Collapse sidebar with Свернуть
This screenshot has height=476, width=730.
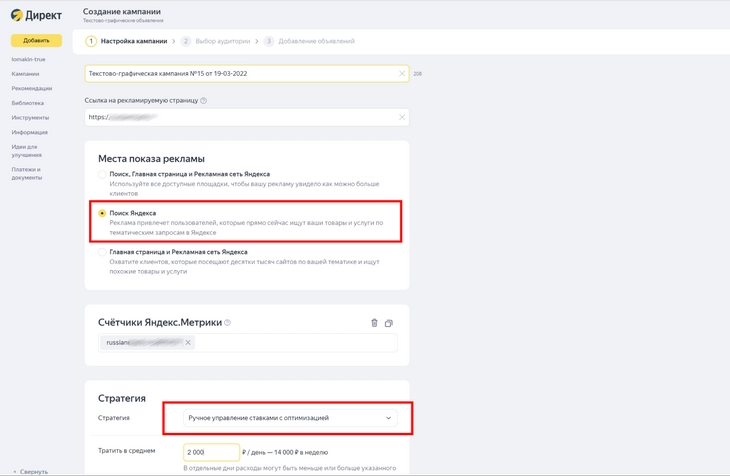tap(30, 471)
